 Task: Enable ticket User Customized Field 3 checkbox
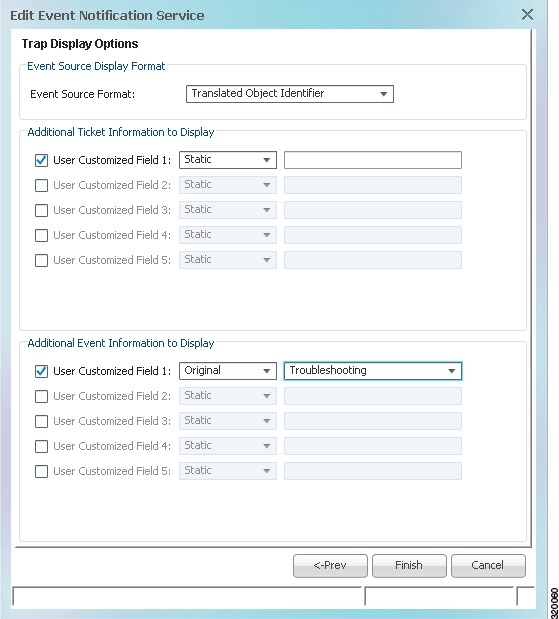coord(41,210)
